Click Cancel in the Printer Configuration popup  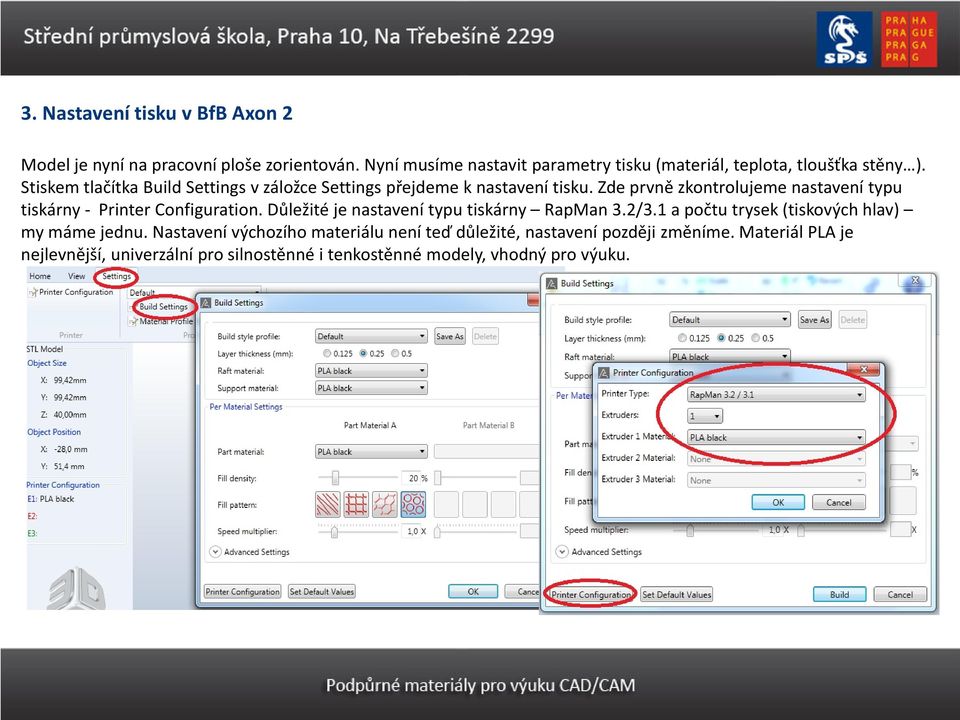pos(839,502)
